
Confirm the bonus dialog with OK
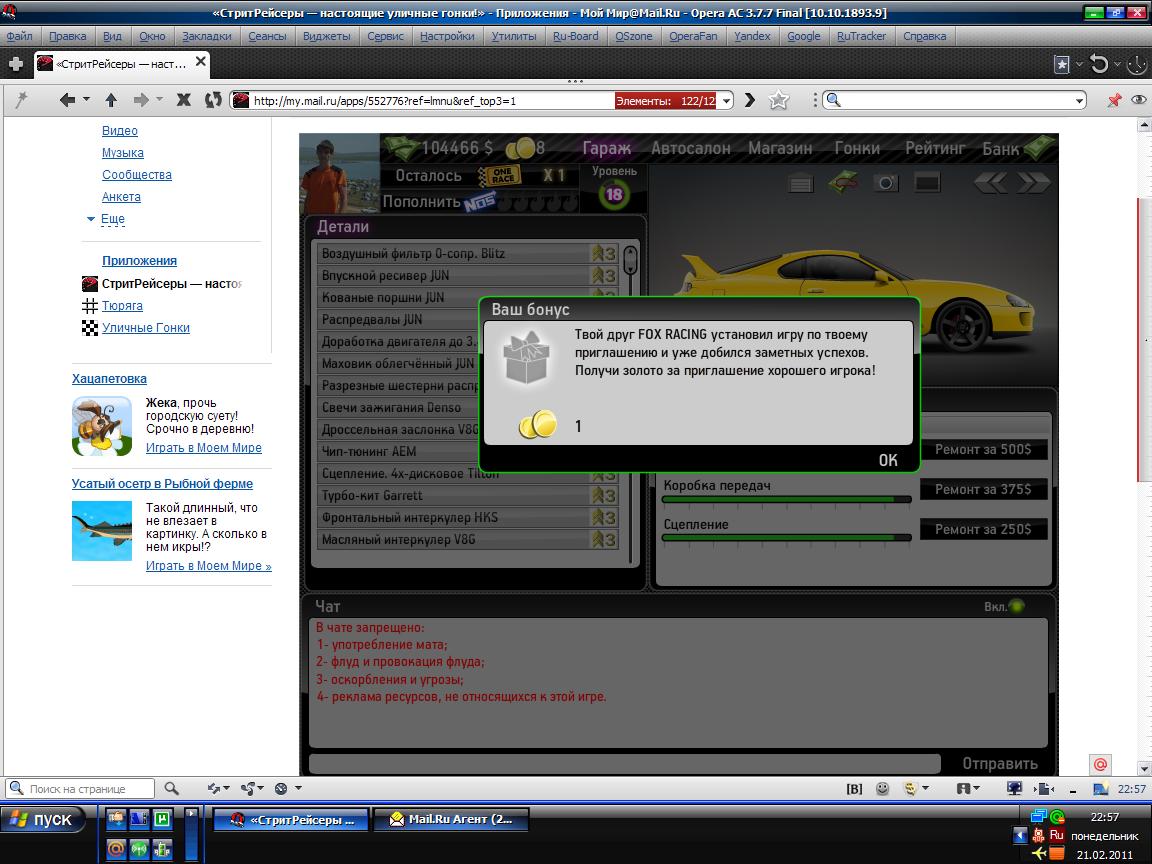(x=888, y=460)
